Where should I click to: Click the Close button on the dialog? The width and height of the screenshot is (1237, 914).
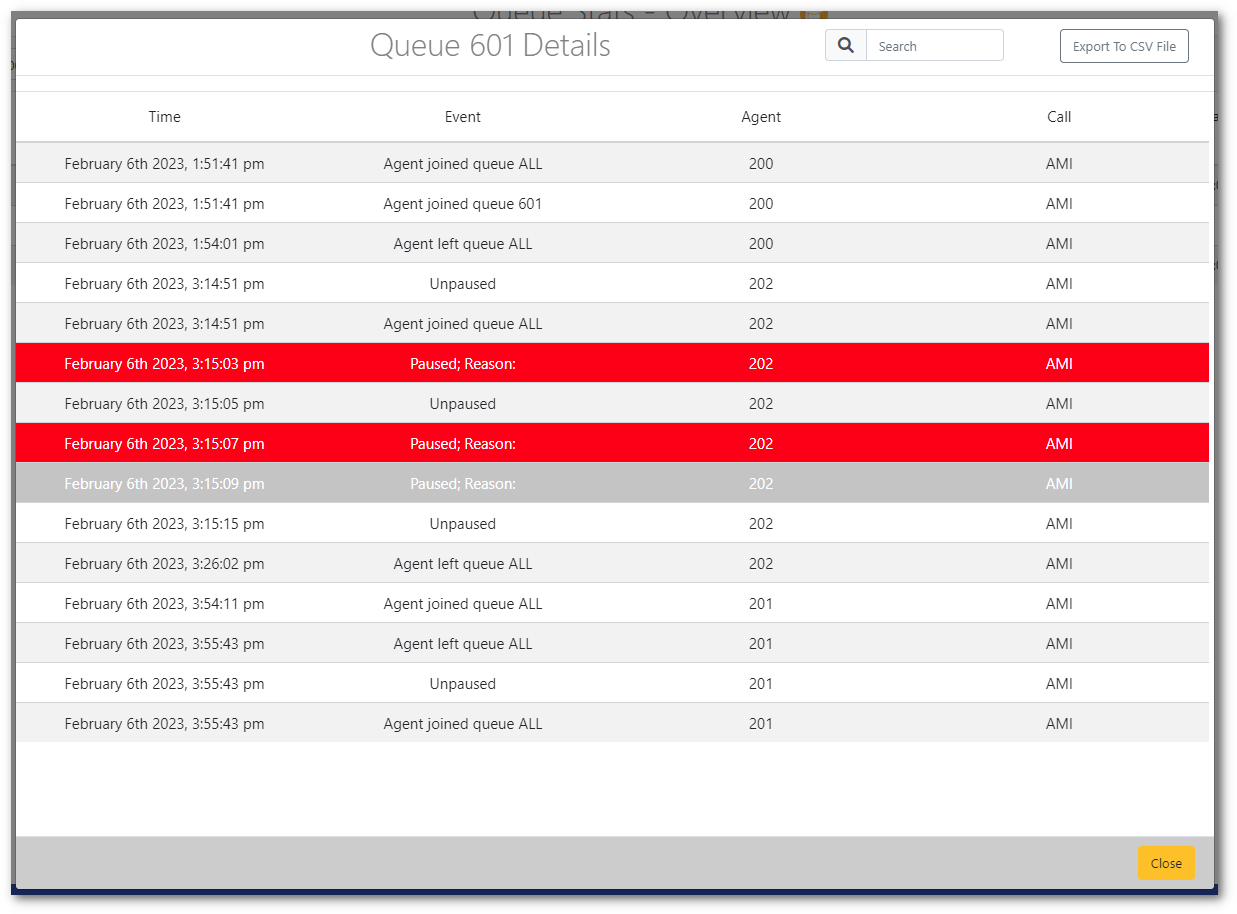[x=1165, y=862]
